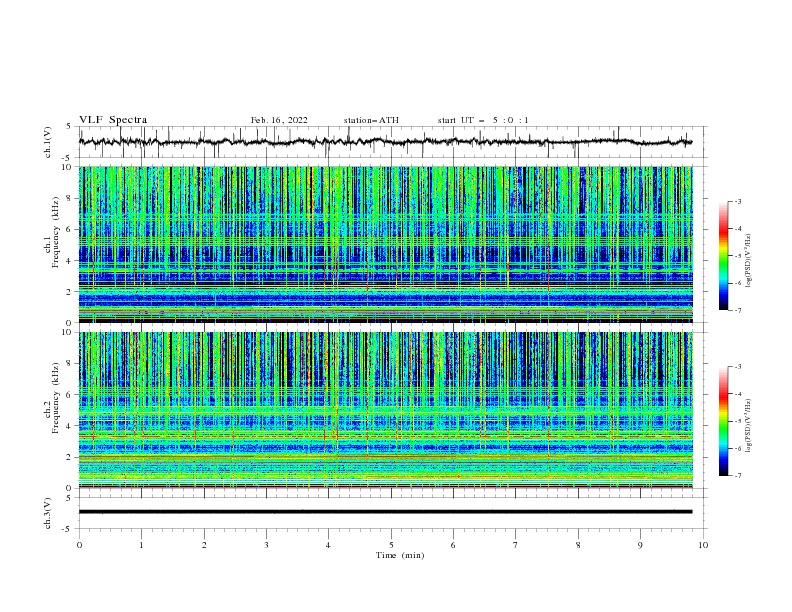Select the lower PSD color scale bar

coord(723,421)
